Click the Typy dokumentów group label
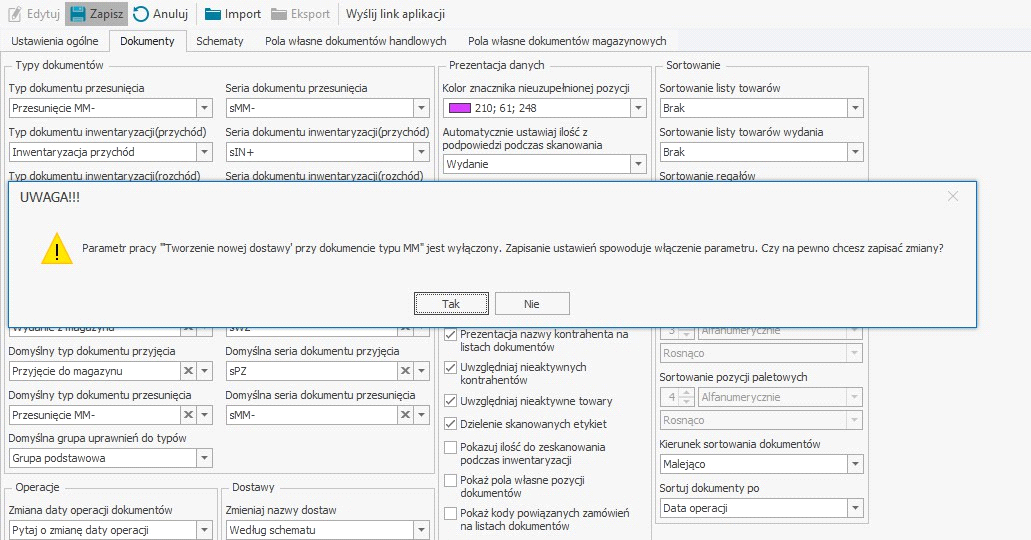Image resolution: width=1031 pixels, height=540 pixels. tap(59, 65)
